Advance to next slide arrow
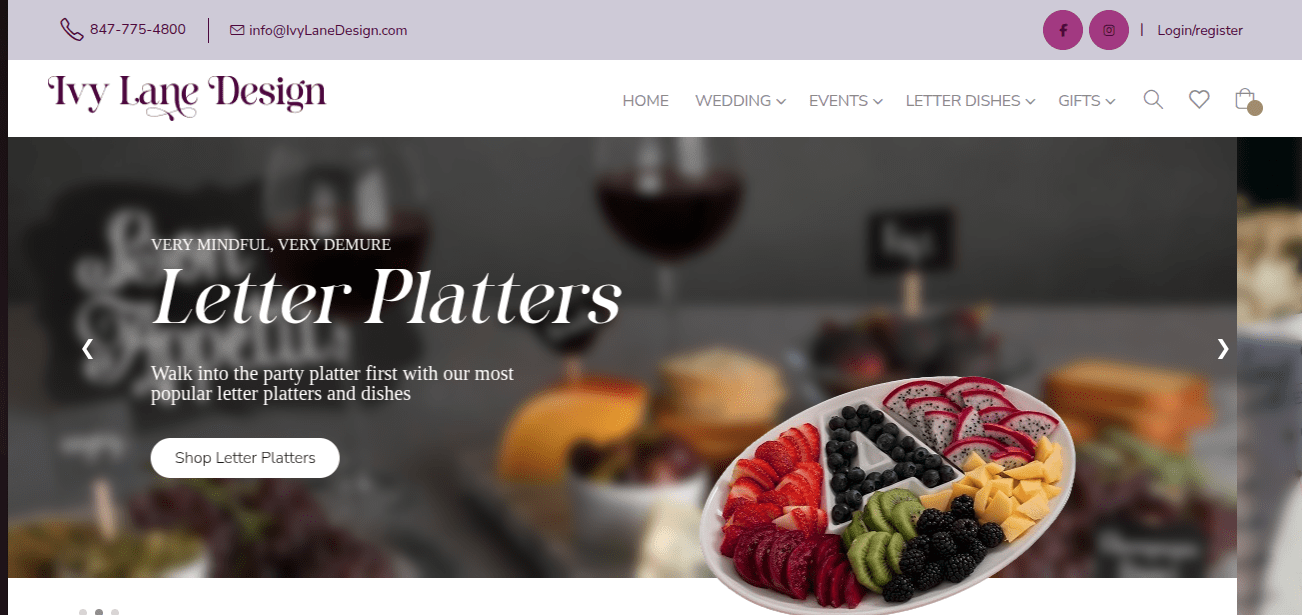1302x615 pixels. click(1222, 348)
